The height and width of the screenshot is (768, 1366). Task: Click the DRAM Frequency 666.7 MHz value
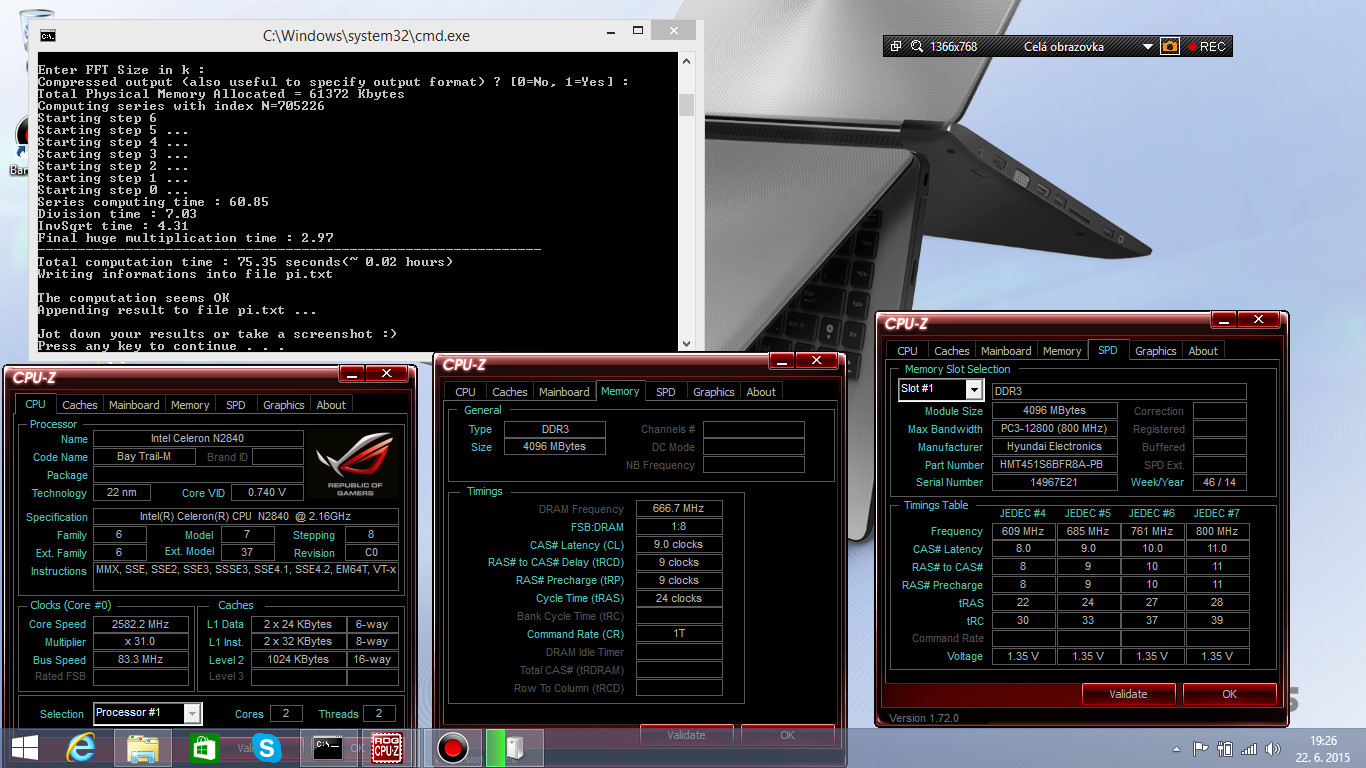(679, 509)
